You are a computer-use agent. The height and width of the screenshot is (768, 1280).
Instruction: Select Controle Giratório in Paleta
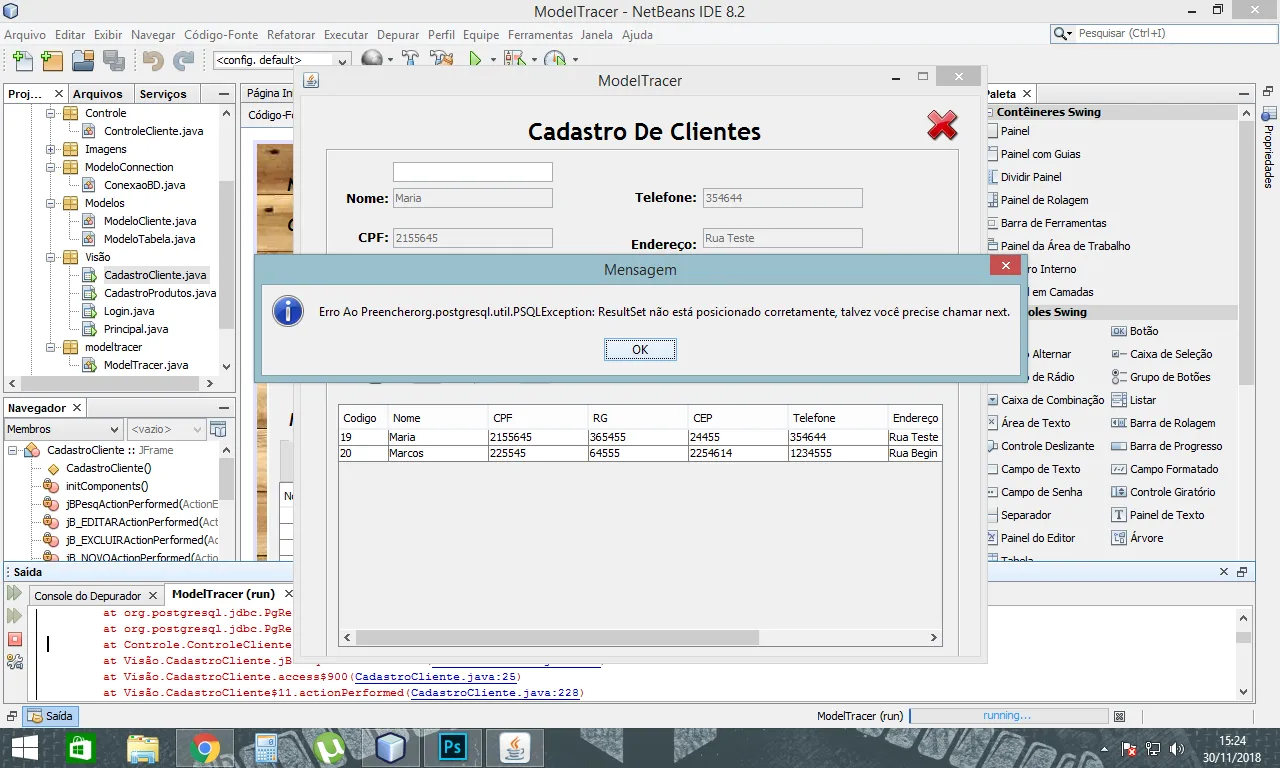point(1164,492)
